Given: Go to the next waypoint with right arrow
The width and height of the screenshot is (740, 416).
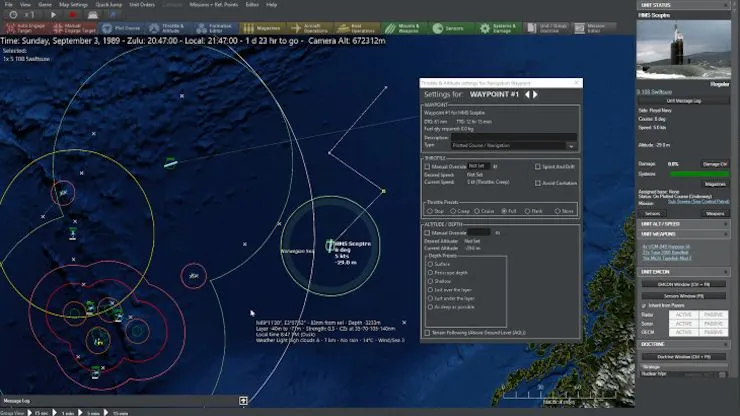Looking at the screenshot, I should (535, 94).
